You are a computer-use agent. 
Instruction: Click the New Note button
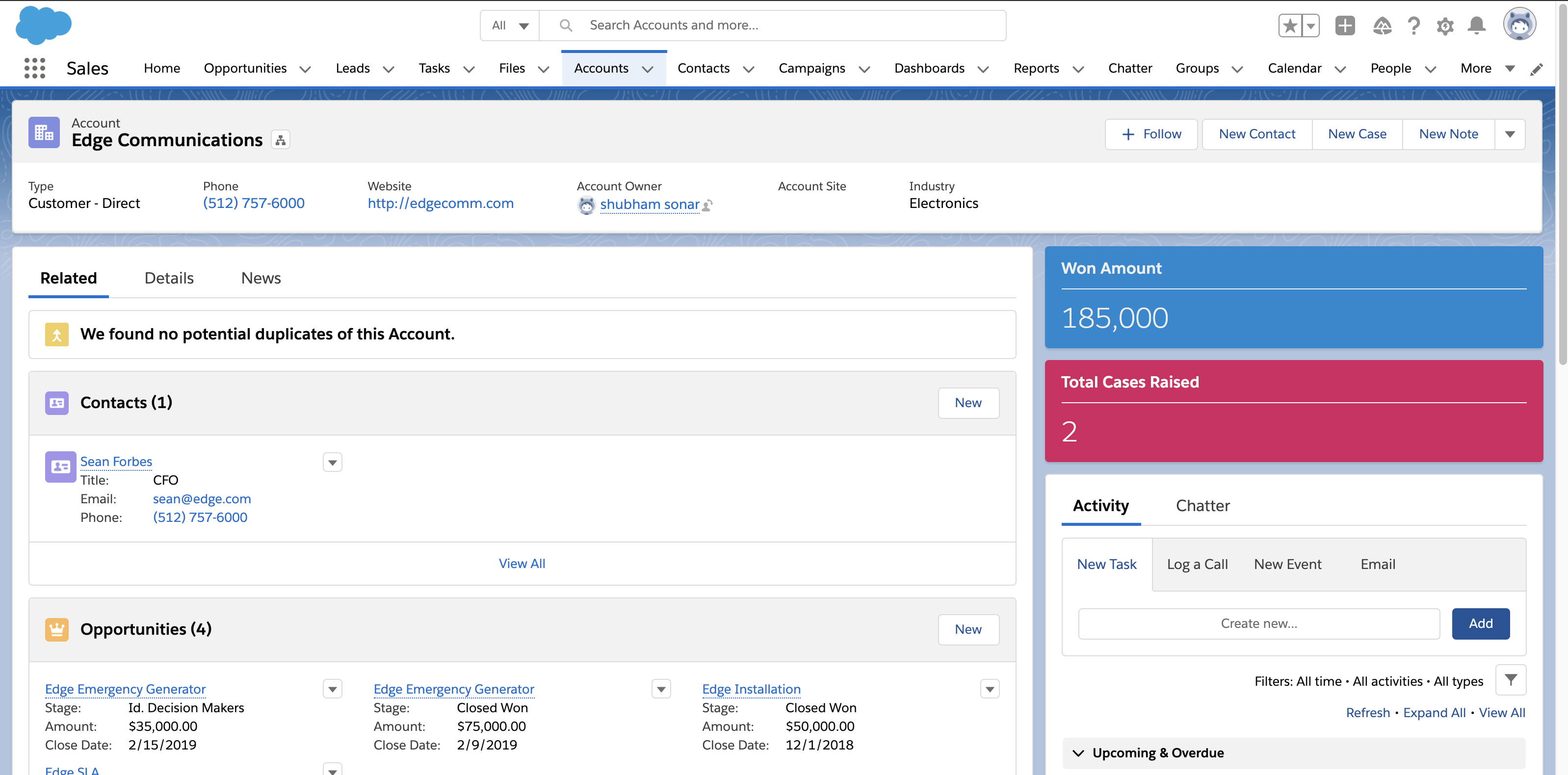(x=1449, y=134)
